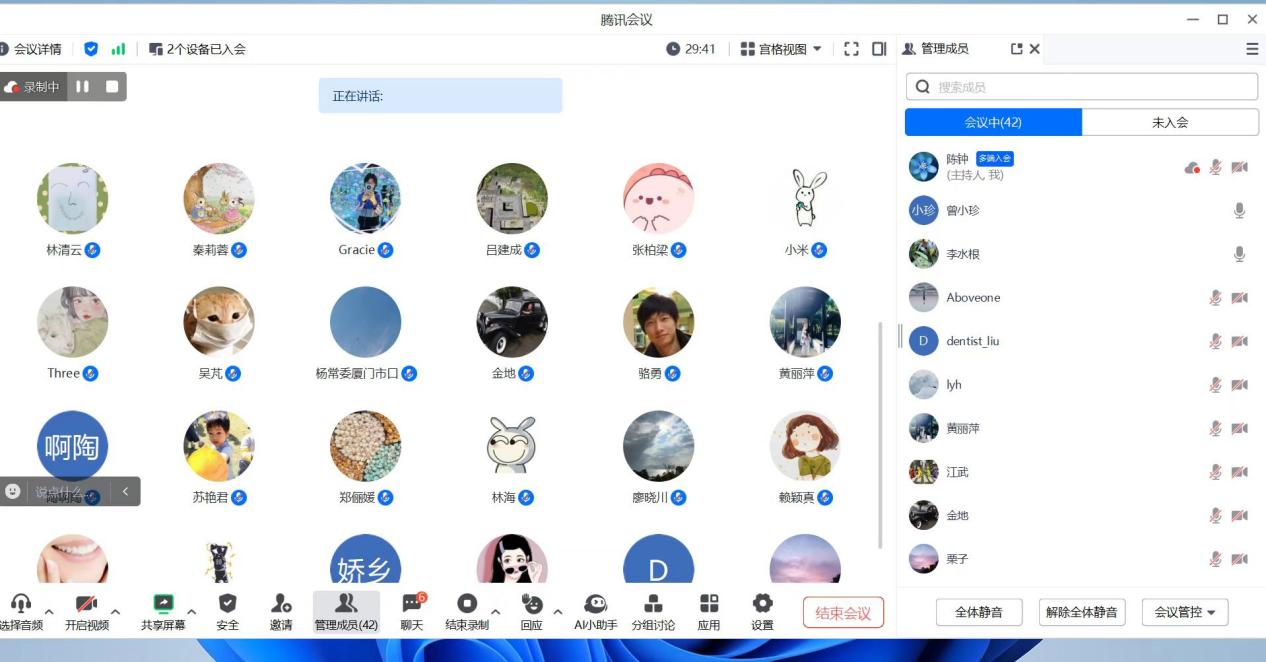Image resolution: width=1266 pixels, height=662 pixels.
Task: Launch the AI小助手 assistant
Action: [596, 611]
